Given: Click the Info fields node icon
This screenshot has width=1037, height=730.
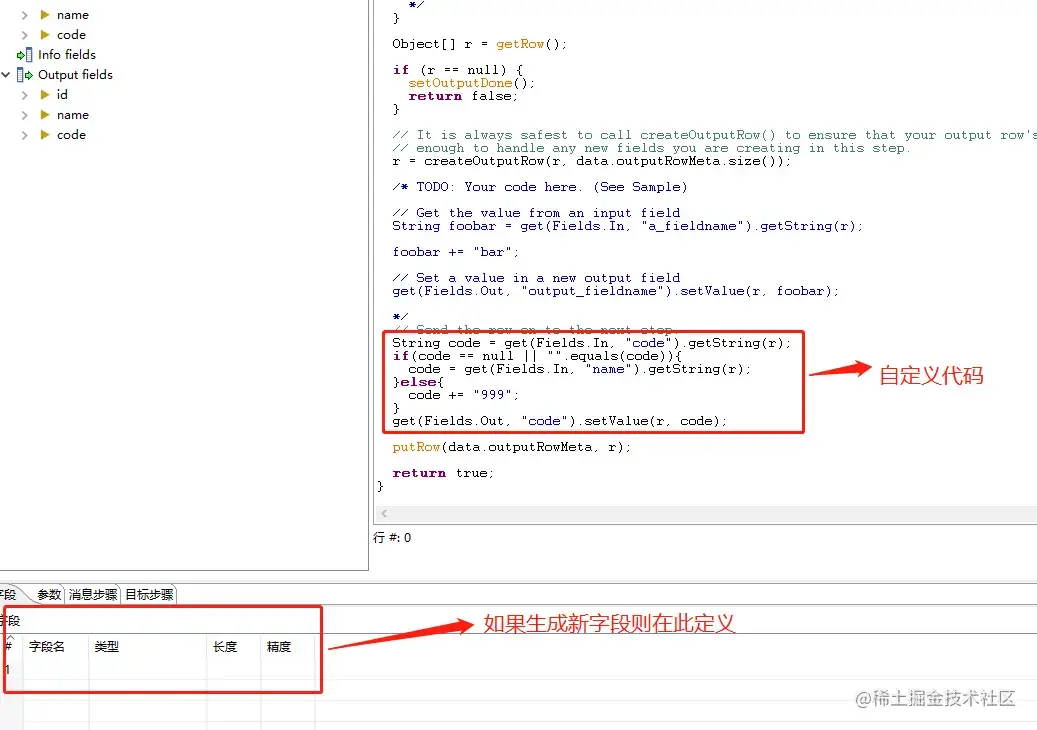Looking at the screenshot, I should point(24,55).
